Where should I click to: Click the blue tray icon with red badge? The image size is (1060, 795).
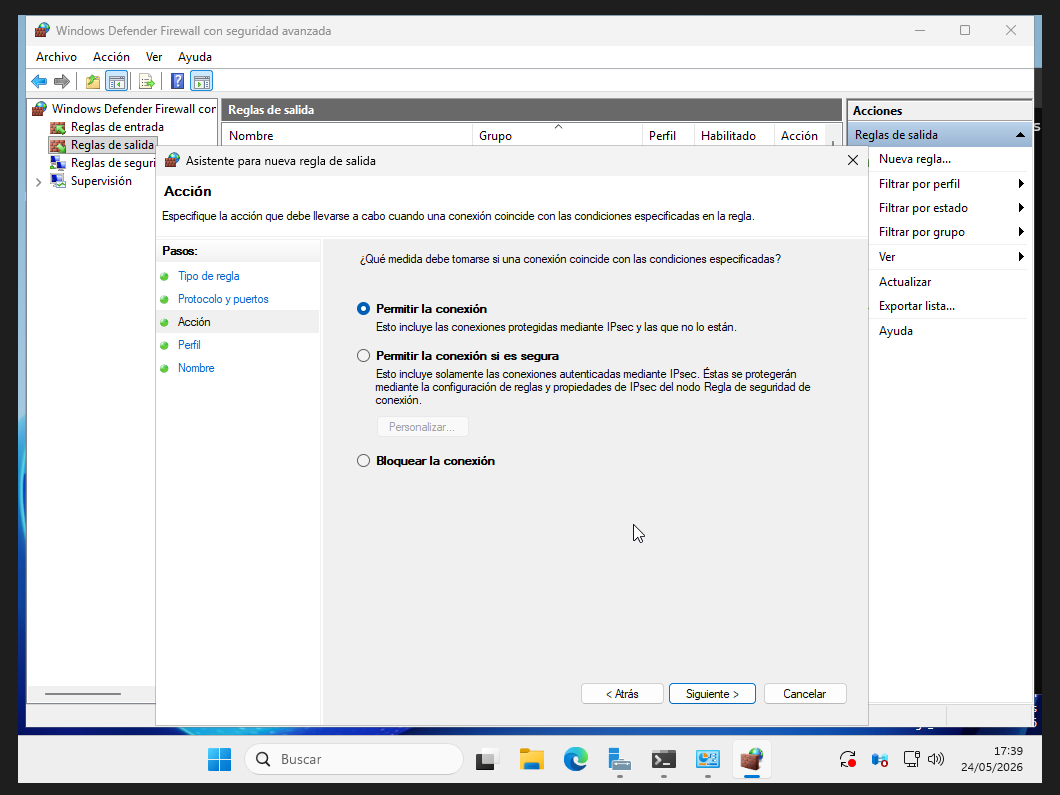[x=880, y=760]
